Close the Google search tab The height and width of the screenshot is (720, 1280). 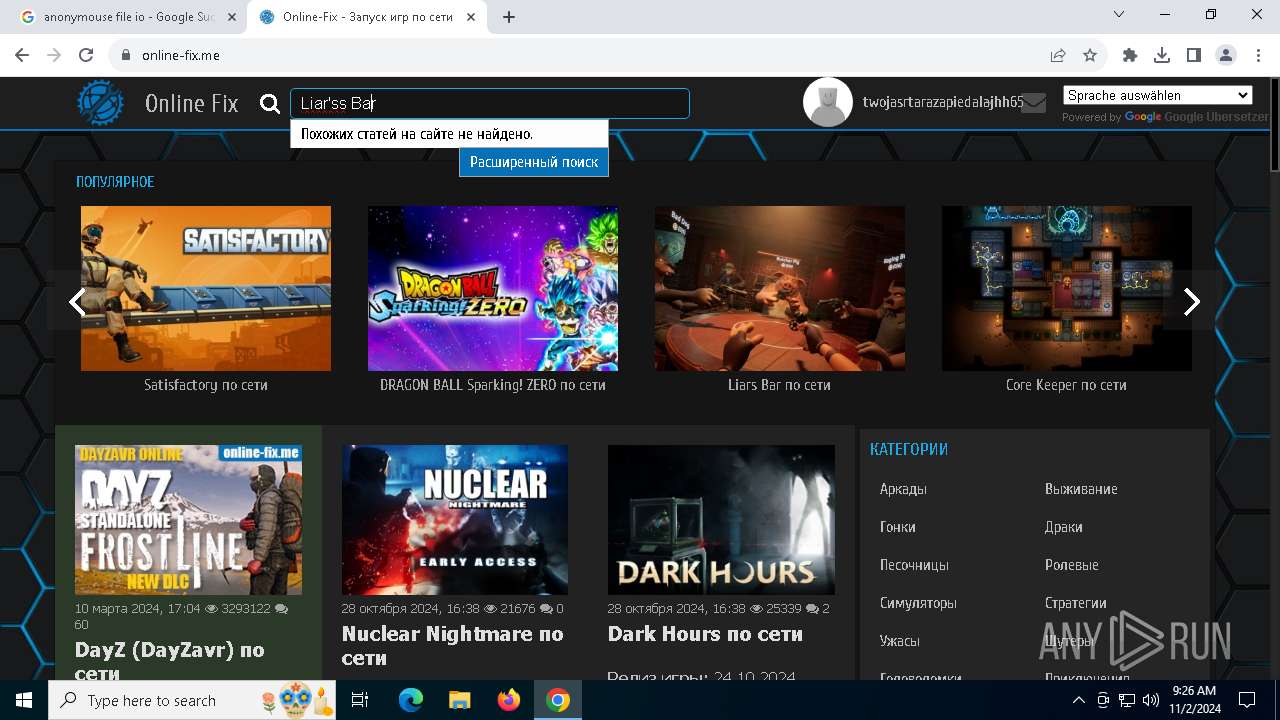click(x=232, y=17)
